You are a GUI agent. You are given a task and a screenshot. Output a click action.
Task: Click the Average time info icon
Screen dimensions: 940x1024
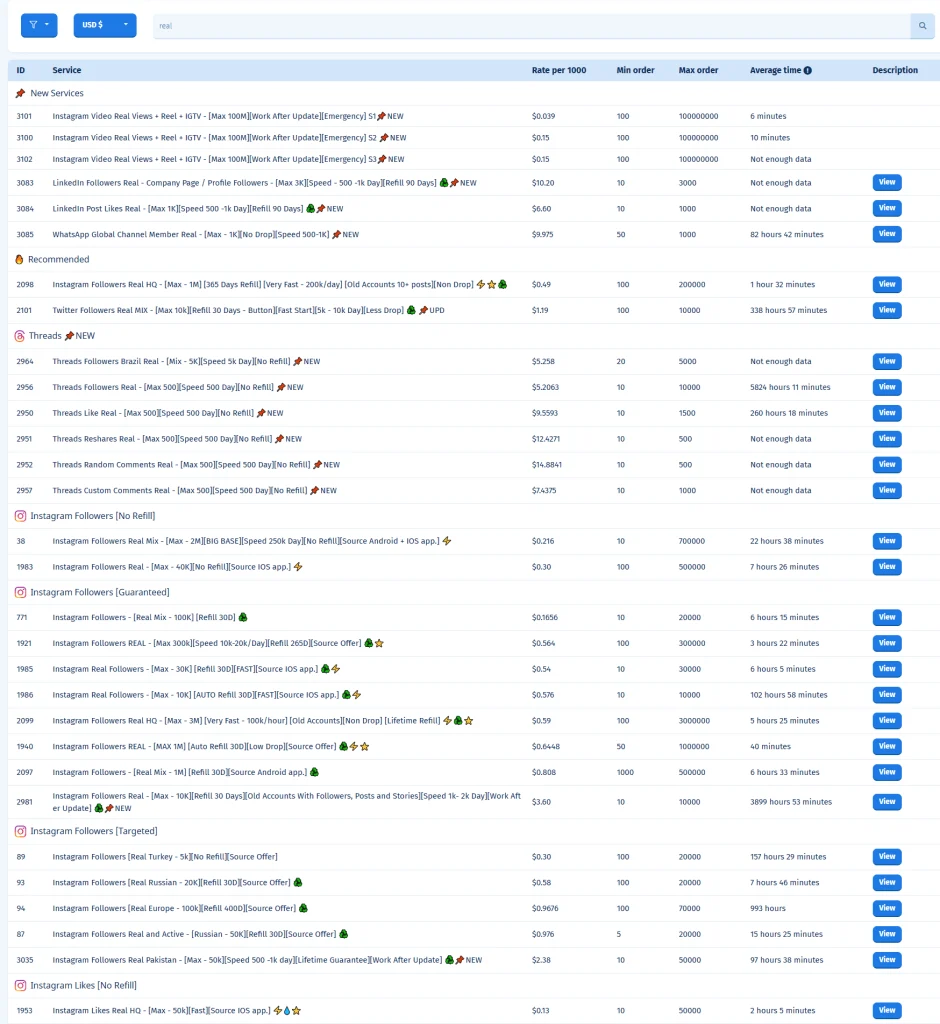[808, 71]
